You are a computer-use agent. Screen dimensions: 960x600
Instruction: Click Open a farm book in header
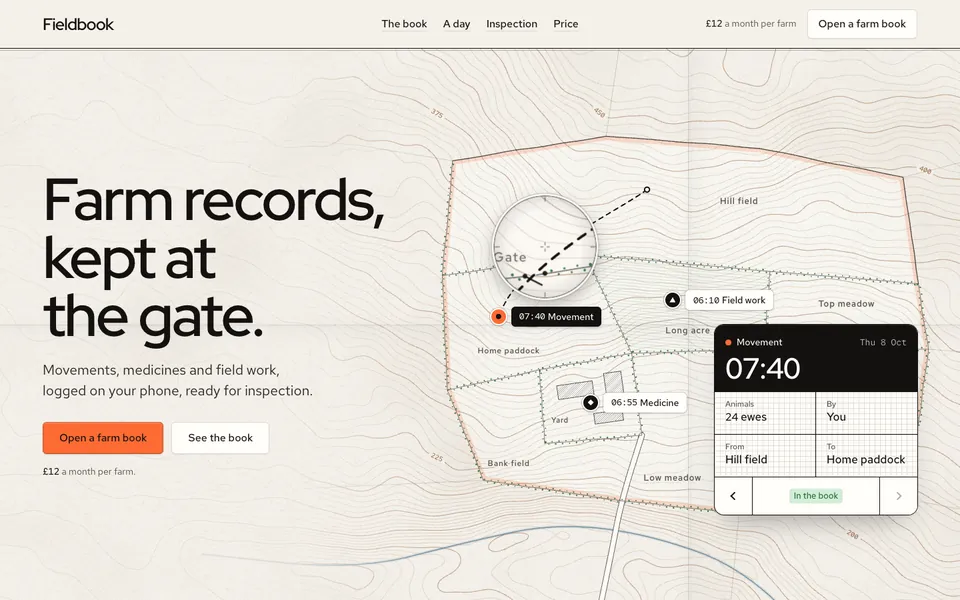[x=861, y=24]
